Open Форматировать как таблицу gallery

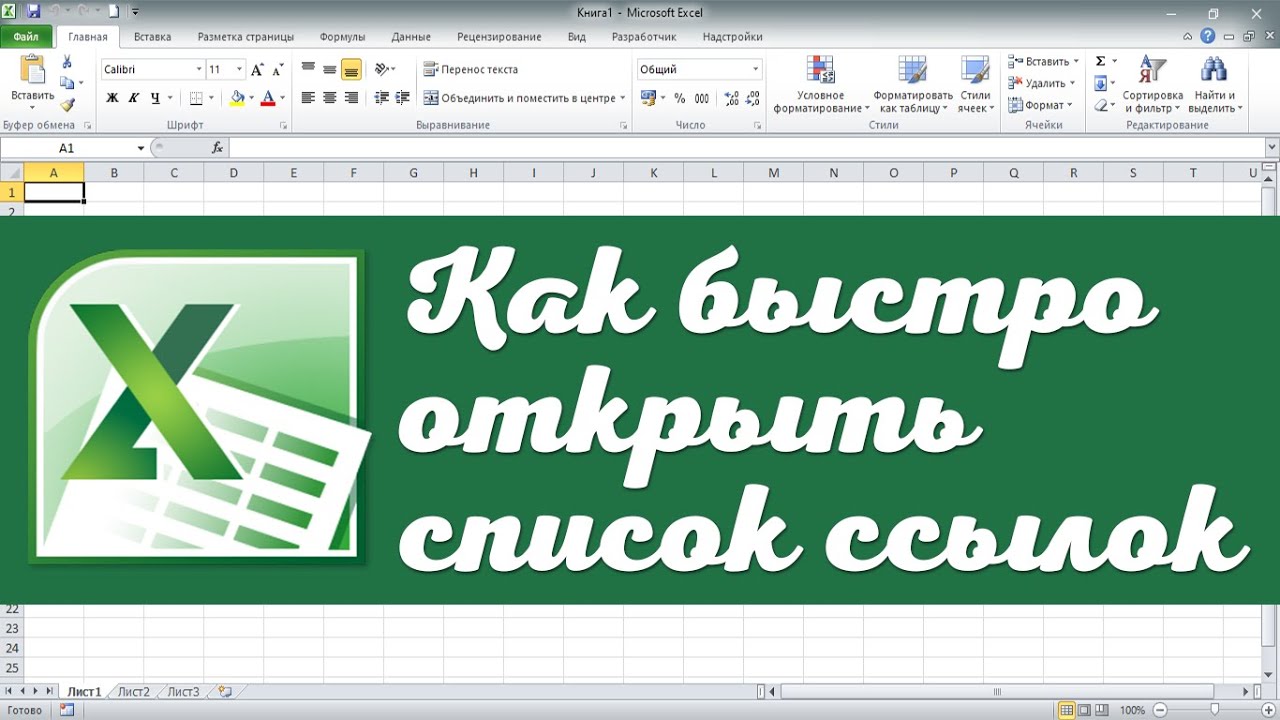(x=912, y=84)
